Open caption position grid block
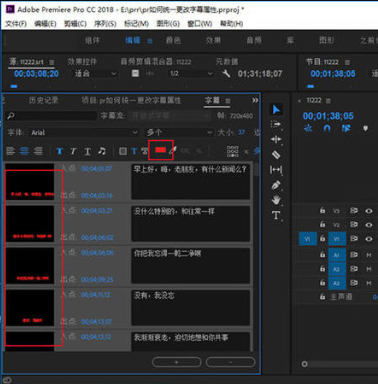 [x=232, y=151]
